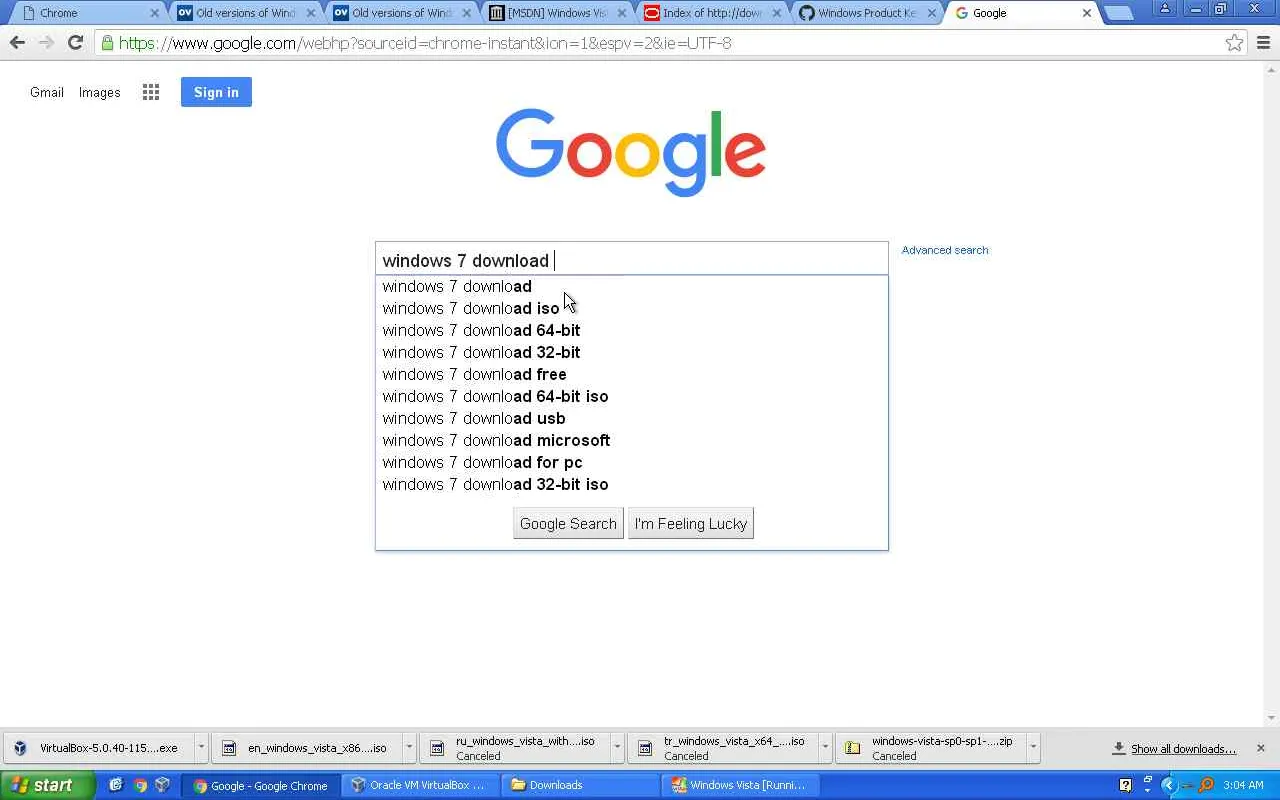Click the canceled ru_windows_vista iso download
The height and width of the screenshot is (800, 1280).
coord(517,748)
